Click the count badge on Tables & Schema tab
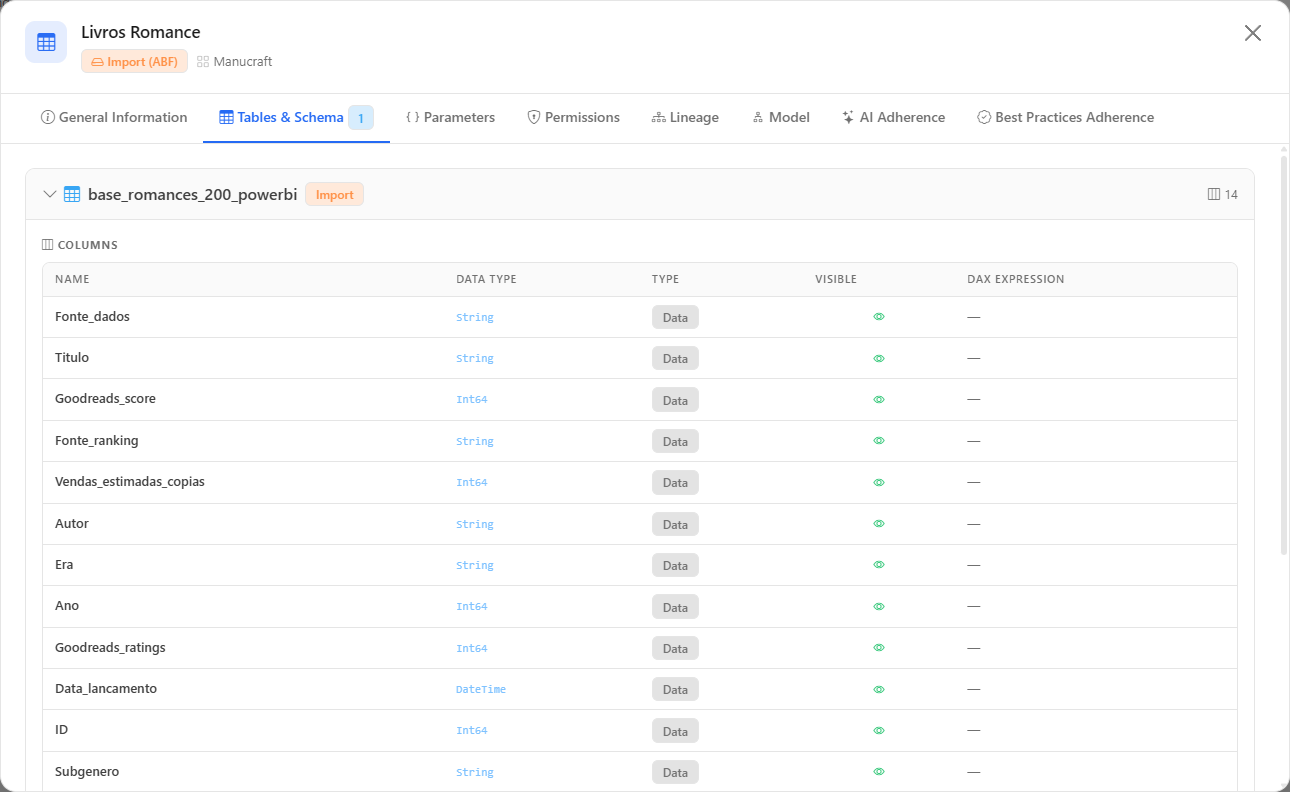 click(361, 118)
